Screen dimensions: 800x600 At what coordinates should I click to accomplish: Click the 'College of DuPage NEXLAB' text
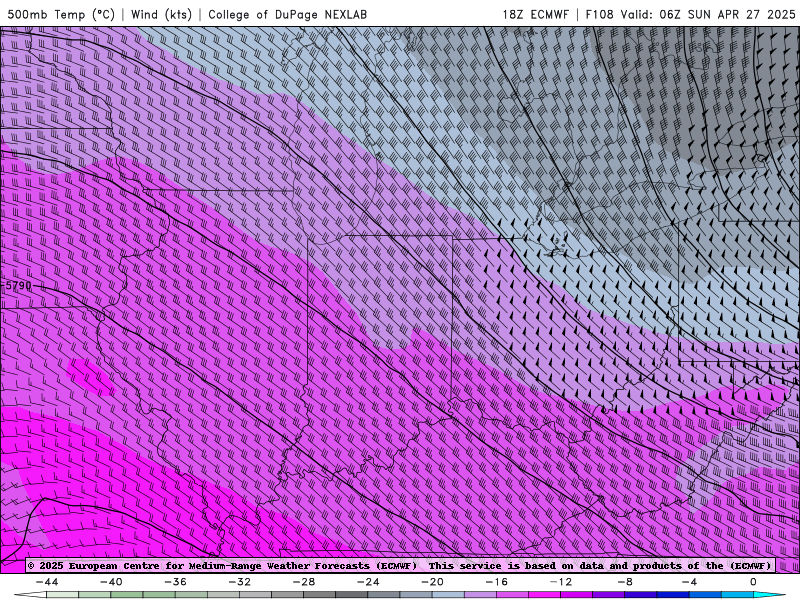pyautogui.click(x=287, y=14)
